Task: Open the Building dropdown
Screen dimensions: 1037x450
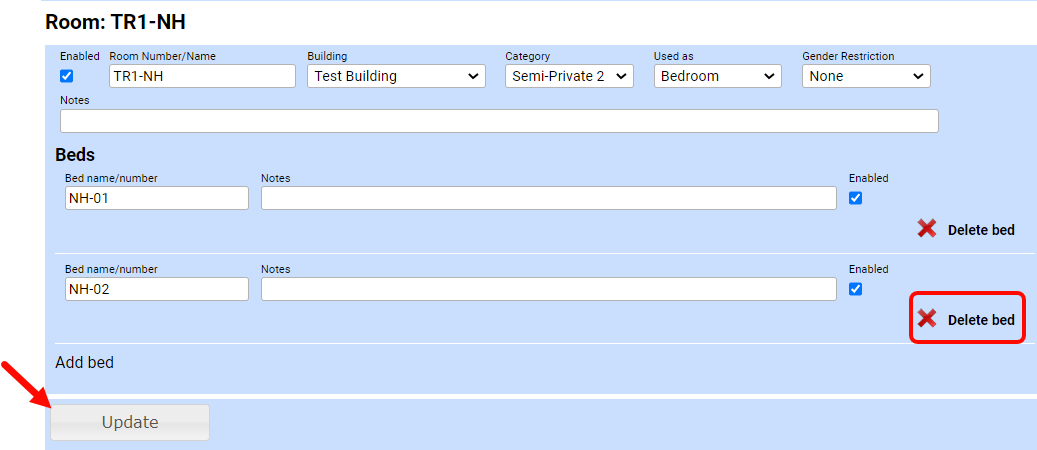Action: [396, 76]
